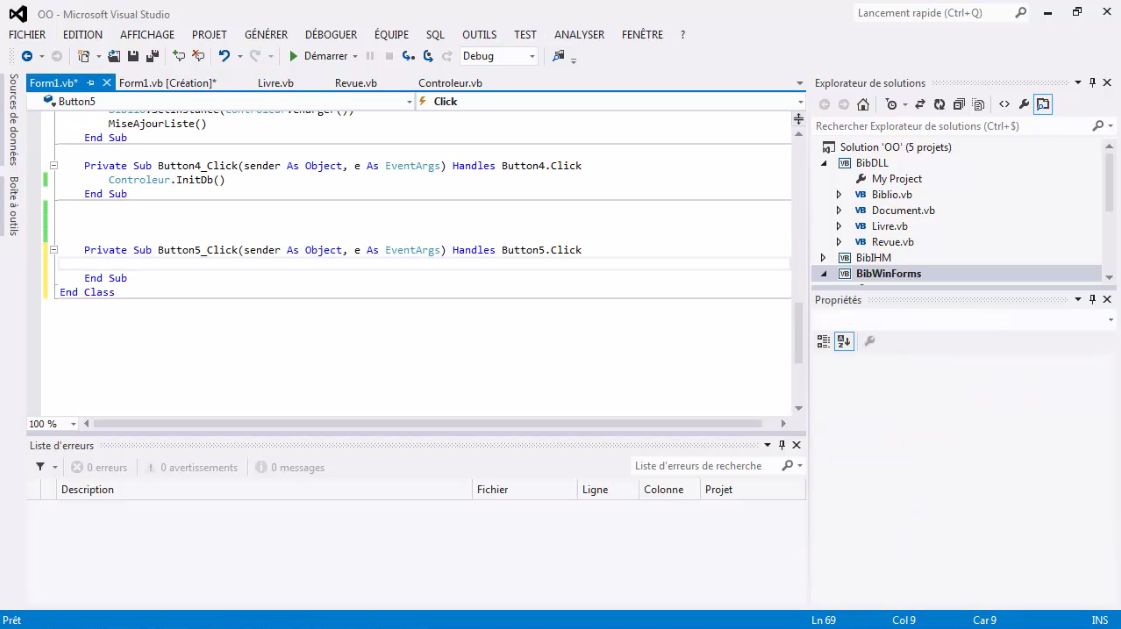
Task: Open Properties wrench in Solution Explorer toolbar
Action: pos(1024,104)
